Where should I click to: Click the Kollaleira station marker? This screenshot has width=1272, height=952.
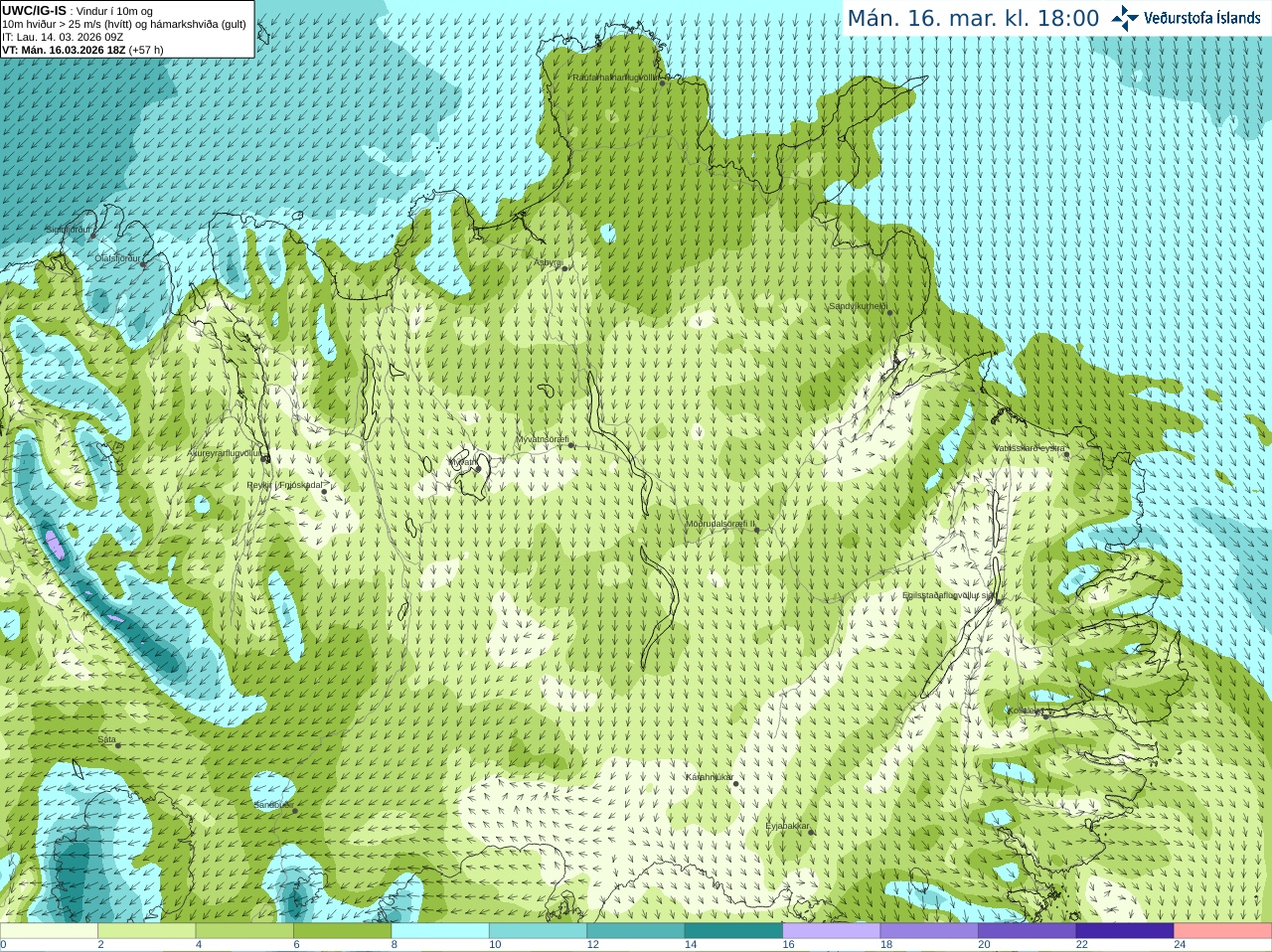point(1045,714)
